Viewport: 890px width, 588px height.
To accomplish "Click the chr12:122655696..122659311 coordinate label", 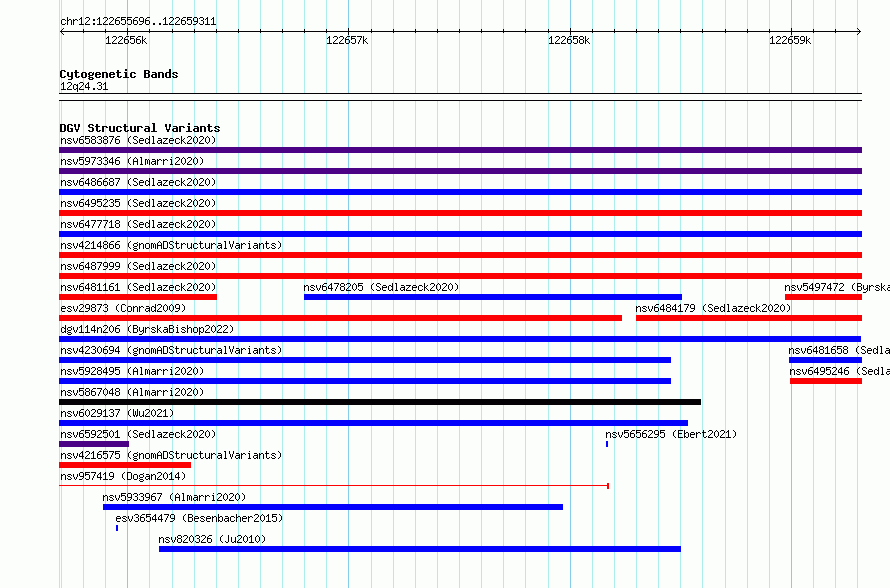I will pos(138,21).
